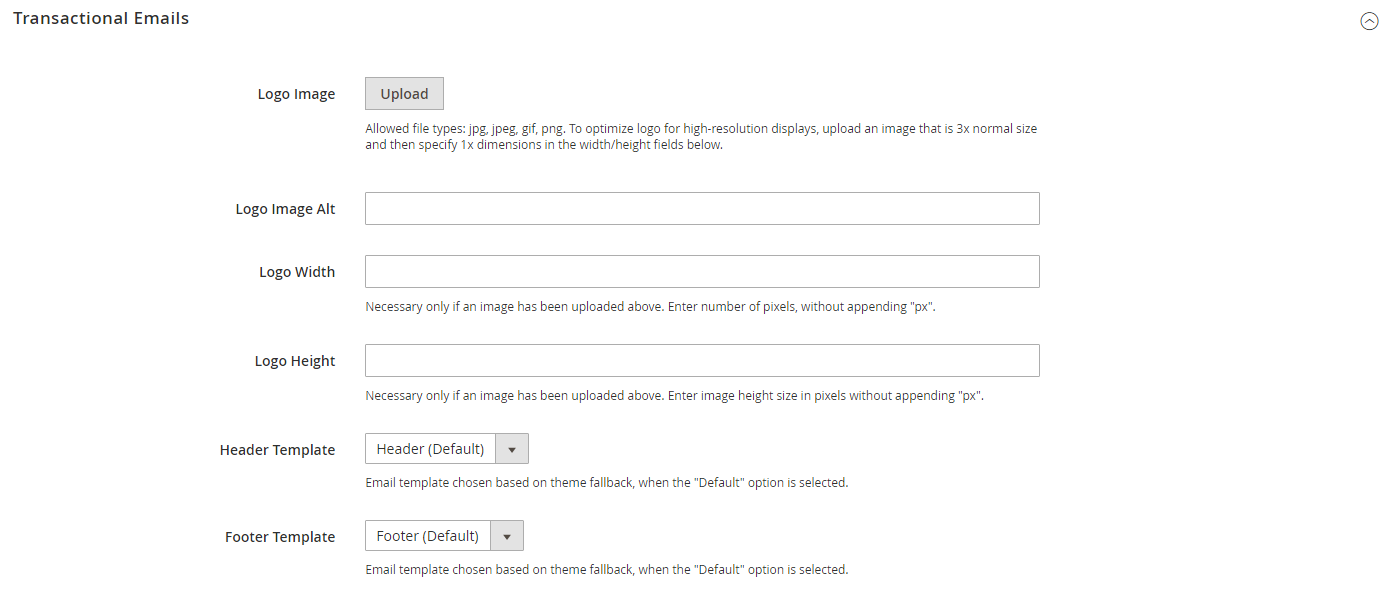Image resolution: width=1390 pixels, height=592 pixels.
Task: Click the Logo Image field label
Action: point(296,94)
